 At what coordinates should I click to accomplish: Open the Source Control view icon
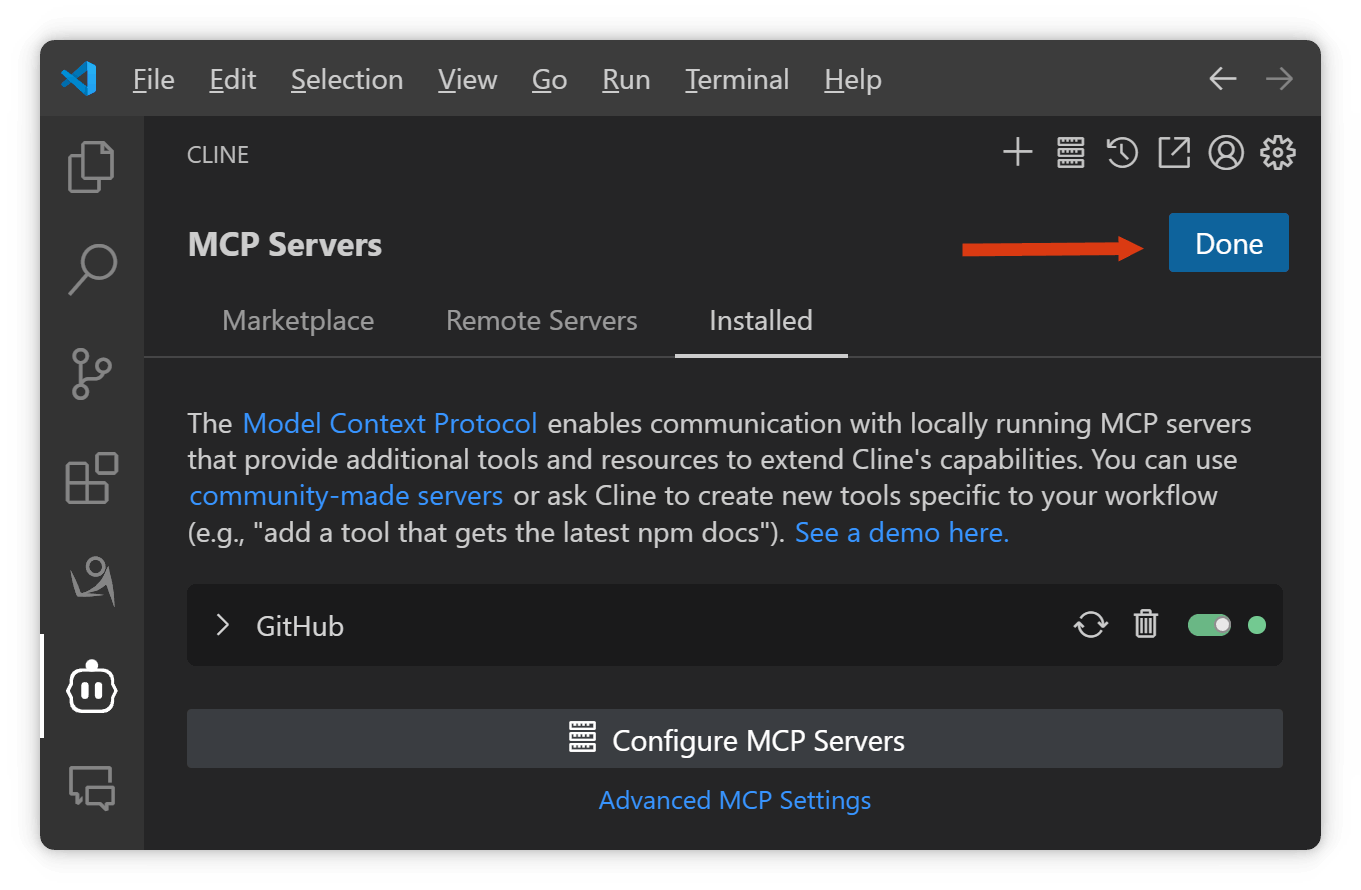tap(92, 374)
